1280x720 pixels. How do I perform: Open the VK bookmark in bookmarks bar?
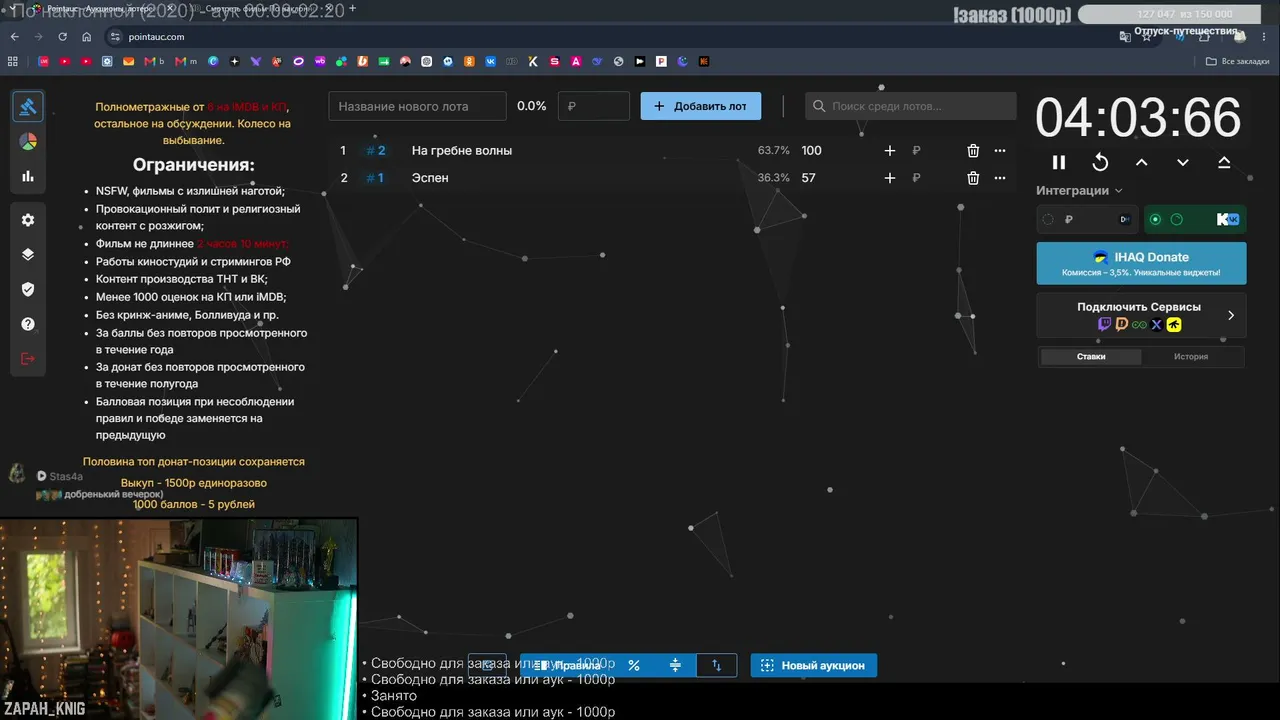click(x=491, y=61)
